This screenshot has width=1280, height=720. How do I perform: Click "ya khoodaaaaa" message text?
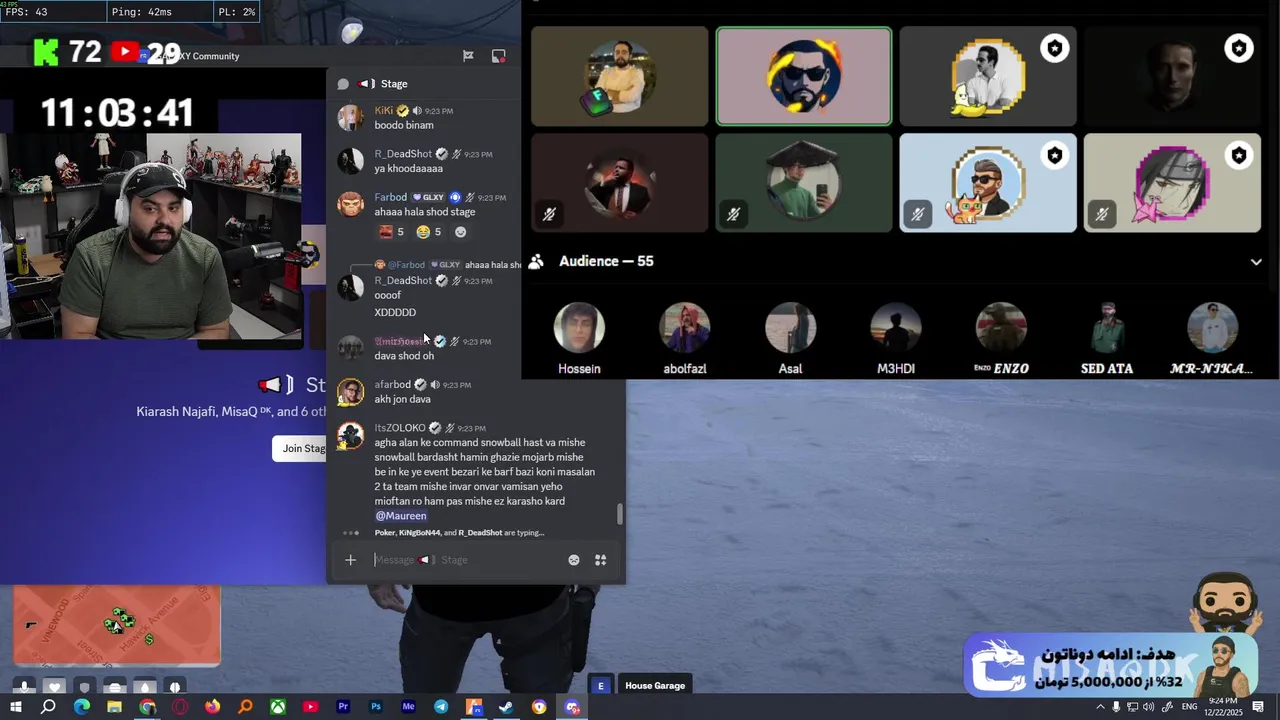[x=409, y=169]
